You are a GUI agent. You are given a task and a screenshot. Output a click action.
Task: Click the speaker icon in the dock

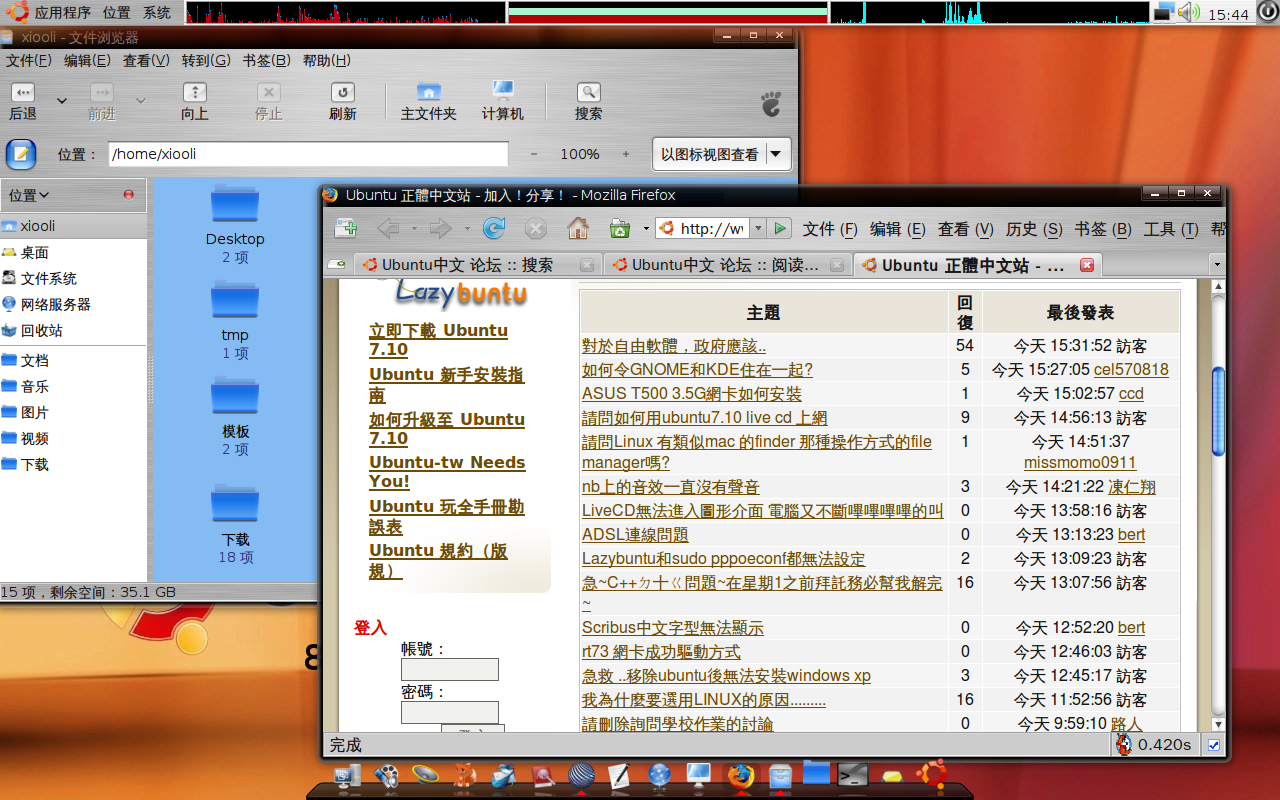click(424, 774)
